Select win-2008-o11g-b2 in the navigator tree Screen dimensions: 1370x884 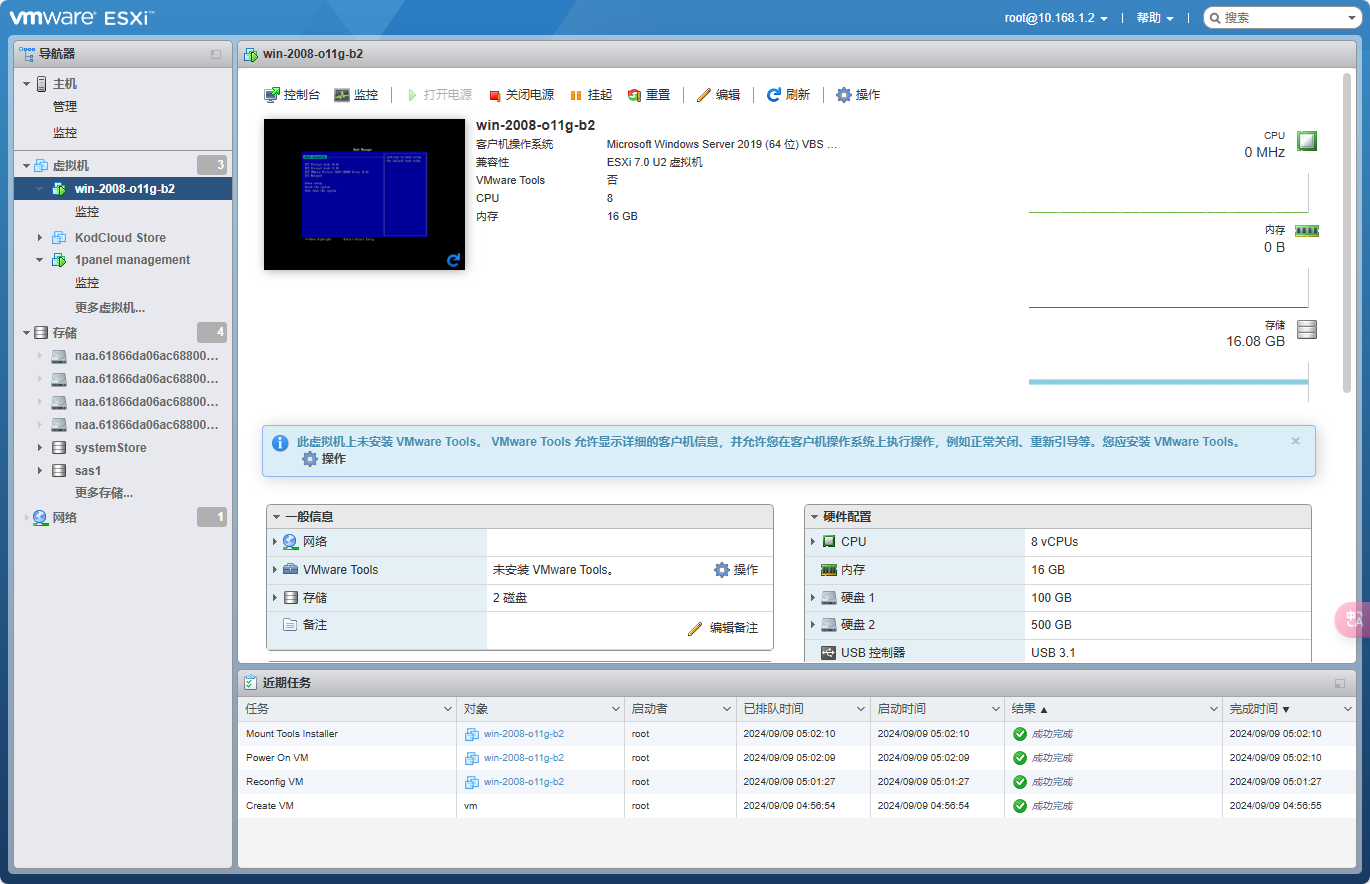125,188
